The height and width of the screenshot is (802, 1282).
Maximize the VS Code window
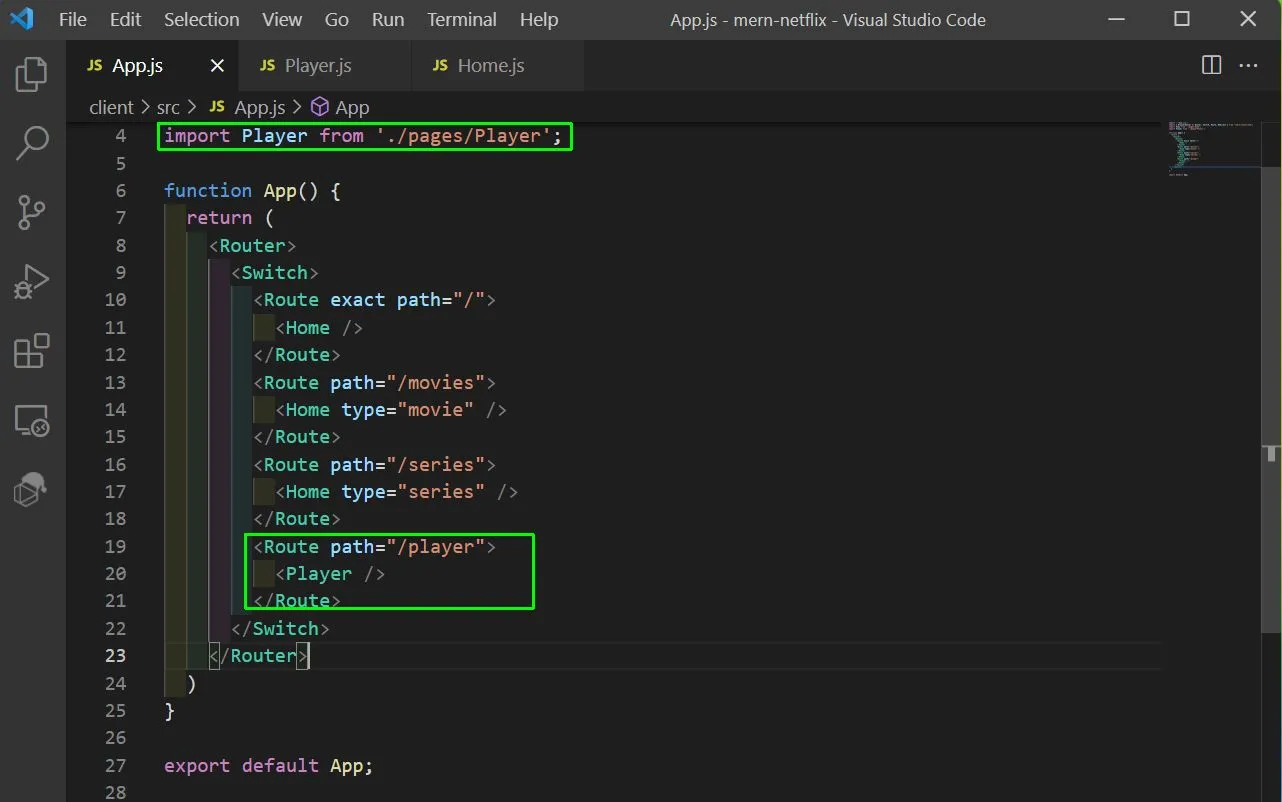point(1182,19)
